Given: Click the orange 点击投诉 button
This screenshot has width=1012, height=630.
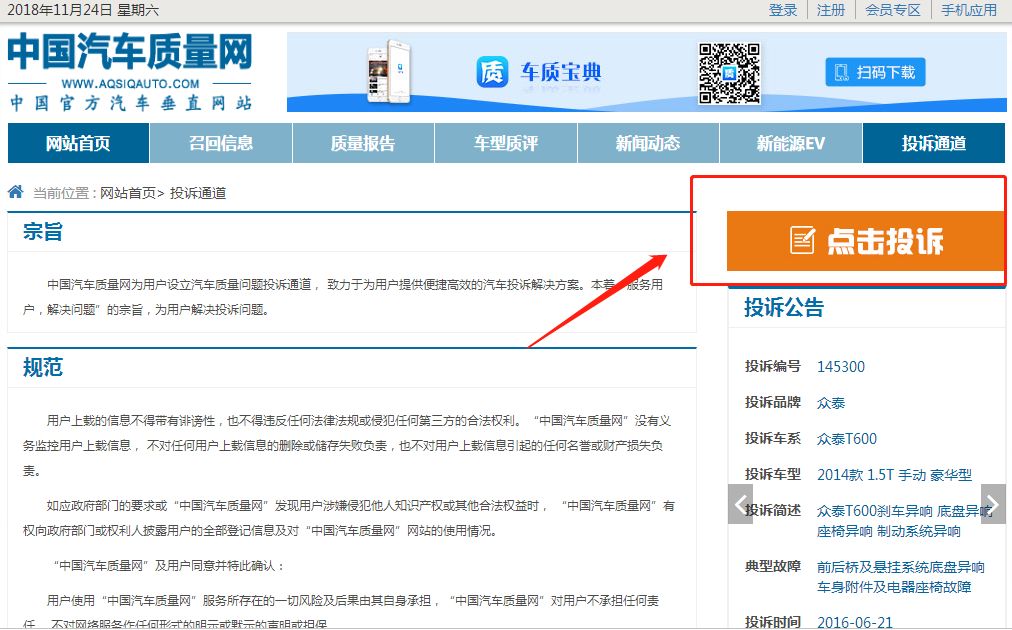Looking at the screenshot, I should pos(866,237).
